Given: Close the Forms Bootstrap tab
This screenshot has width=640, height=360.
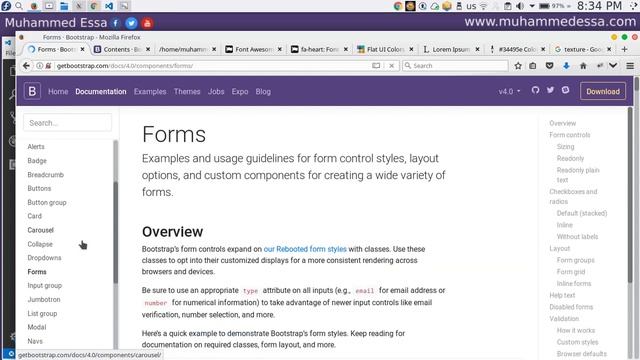Looking at the screenshot, I should [x=82, y=49].
